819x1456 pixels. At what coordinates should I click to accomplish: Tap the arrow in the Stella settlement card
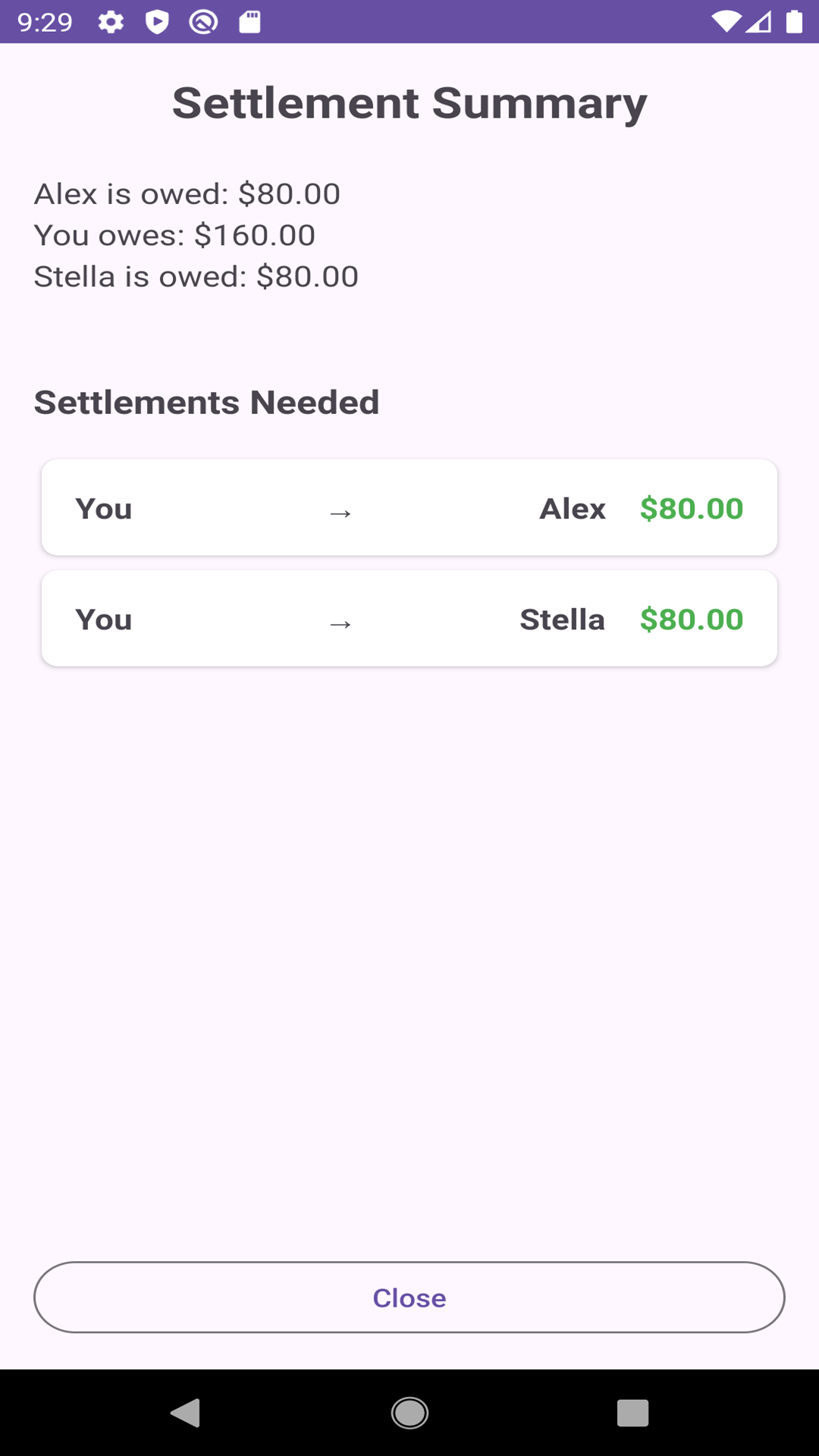340,624
